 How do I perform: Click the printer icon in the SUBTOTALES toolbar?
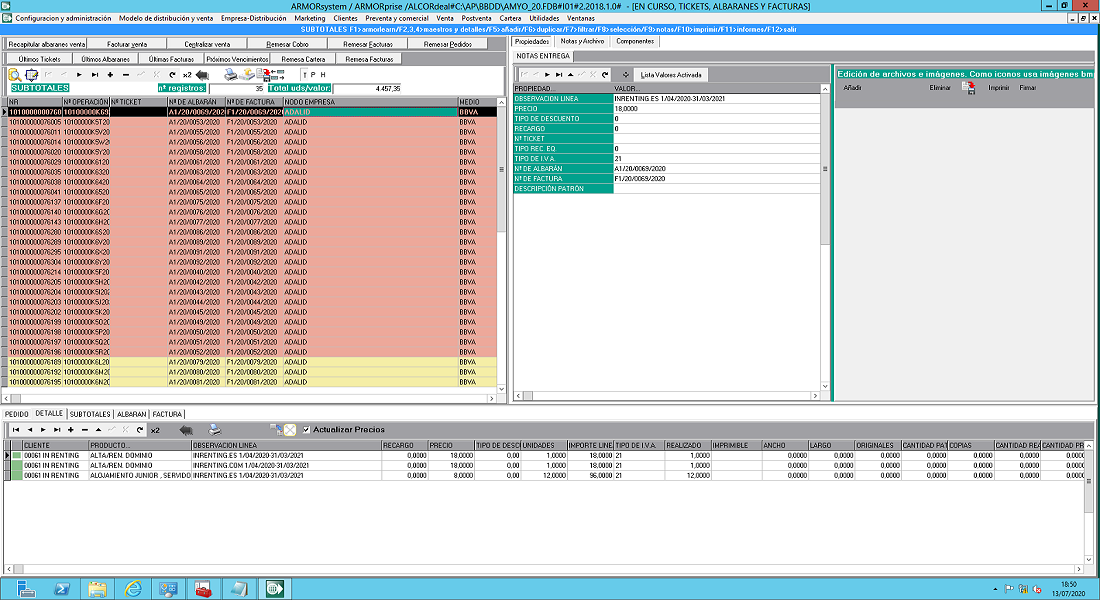point(230,75)
